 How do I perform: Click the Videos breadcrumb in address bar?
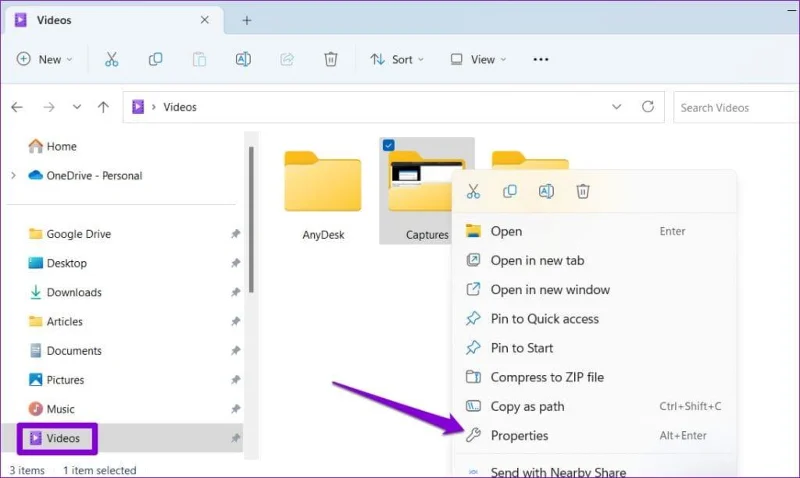click(180, 107)
